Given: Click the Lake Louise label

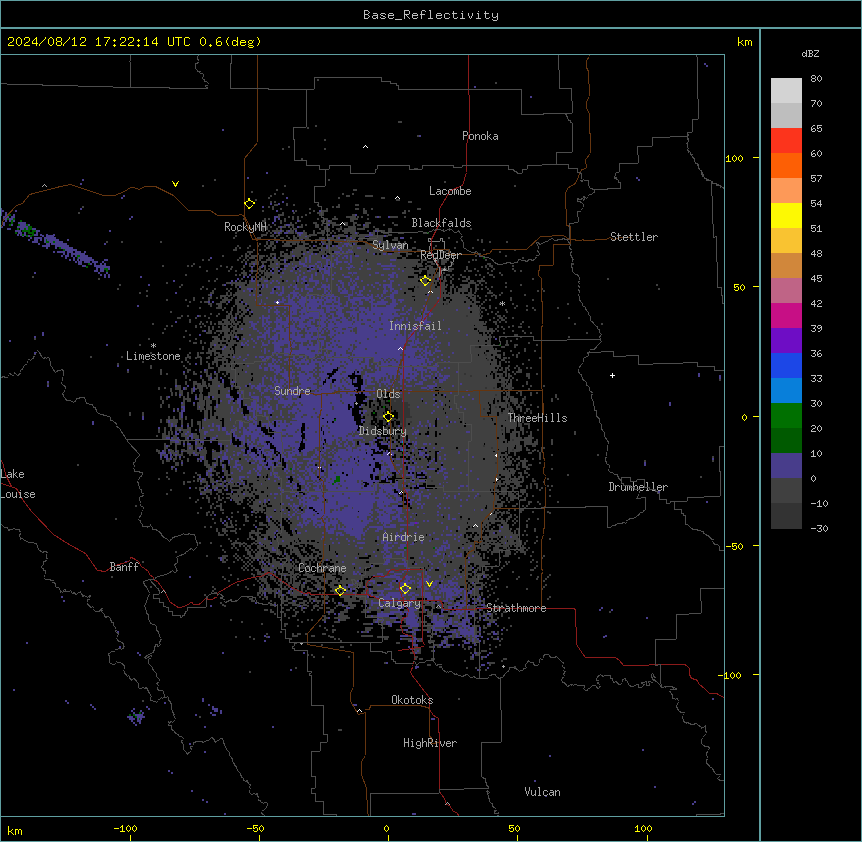Looking at the screenshot, I should 16,484.
